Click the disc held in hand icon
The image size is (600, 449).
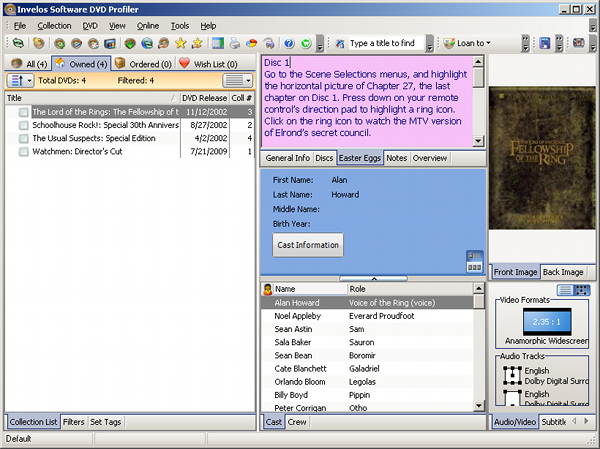(164, 43)
